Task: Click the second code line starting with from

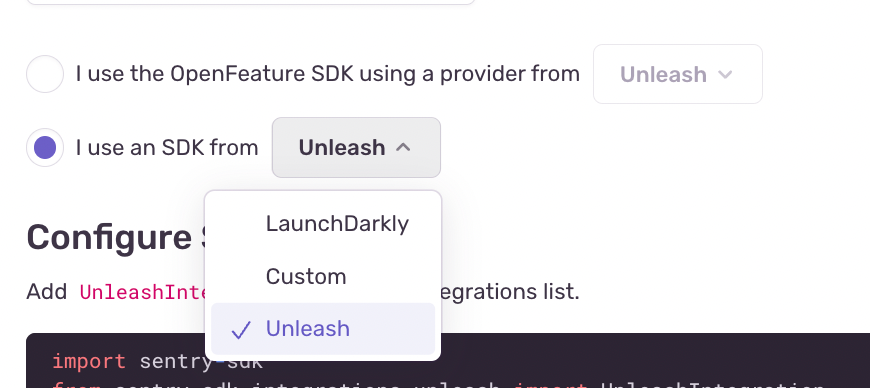Action: point(438,385)
